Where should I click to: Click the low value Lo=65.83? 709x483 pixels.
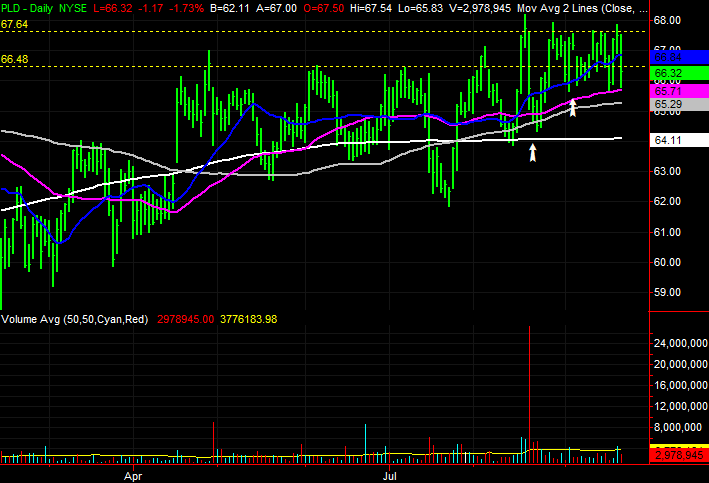(421, 8)
